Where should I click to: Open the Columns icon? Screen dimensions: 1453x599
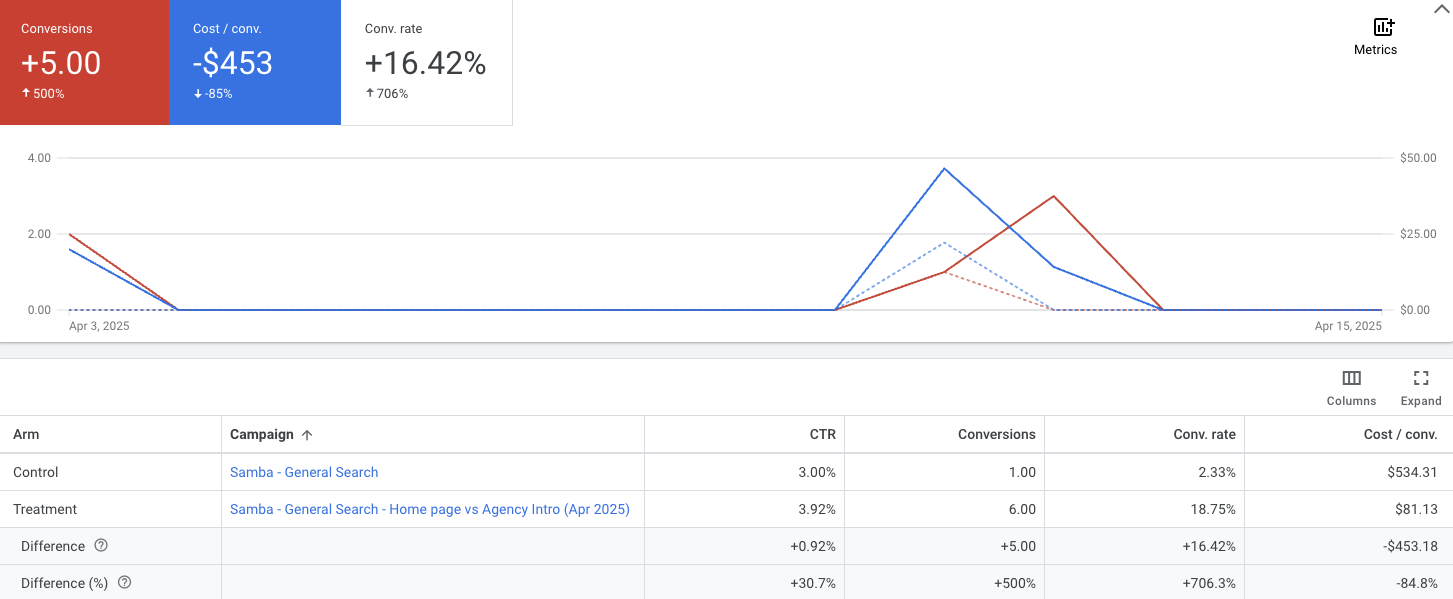point(1352,378)
